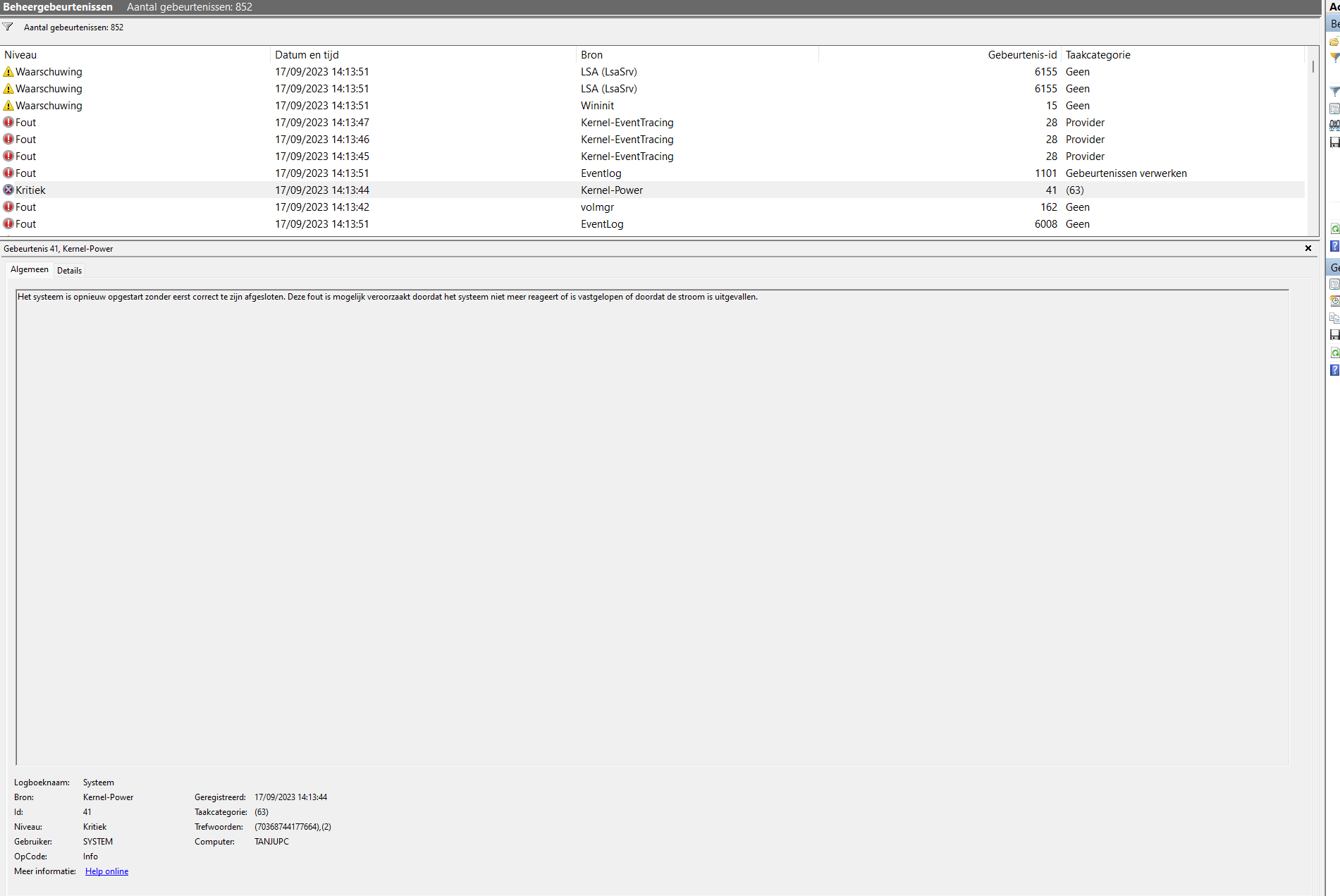Select Kernel-EventTracing row at 14:13:47
The image size is (1340, 896).
[x=653, y=123]
